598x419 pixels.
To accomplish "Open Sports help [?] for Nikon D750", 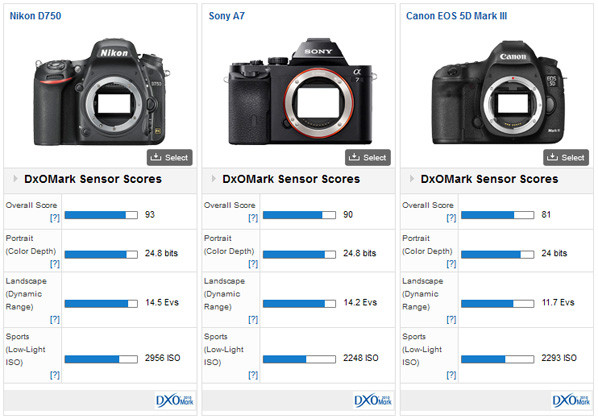I will click(55, 375).
